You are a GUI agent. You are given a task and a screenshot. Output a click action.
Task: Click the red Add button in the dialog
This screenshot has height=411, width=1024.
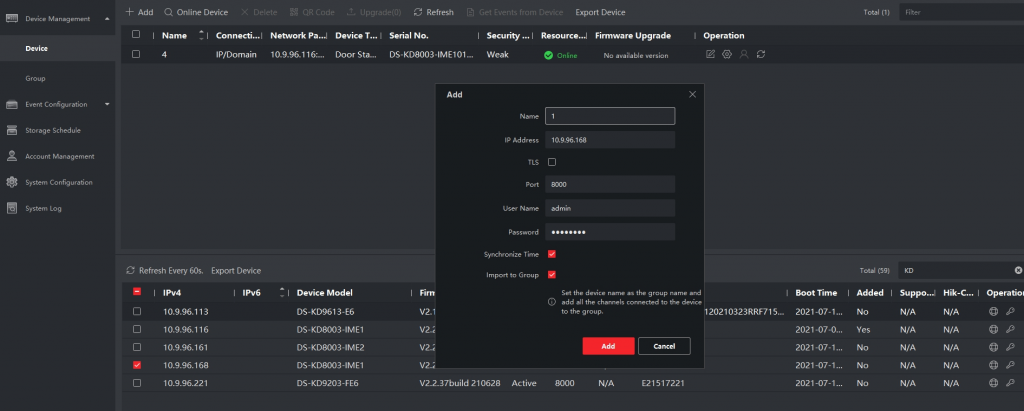click(x=608, y=346)
